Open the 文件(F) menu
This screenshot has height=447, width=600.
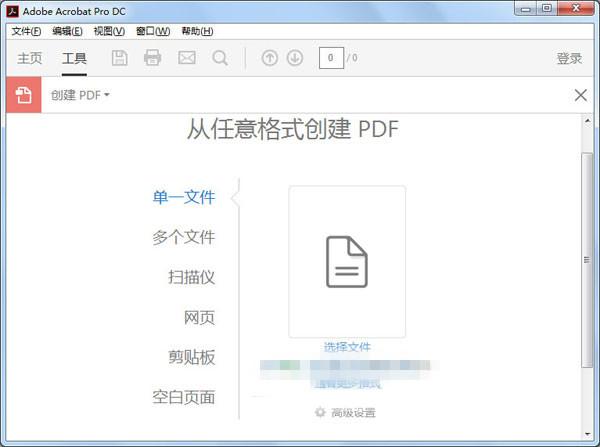coord(26,31)
